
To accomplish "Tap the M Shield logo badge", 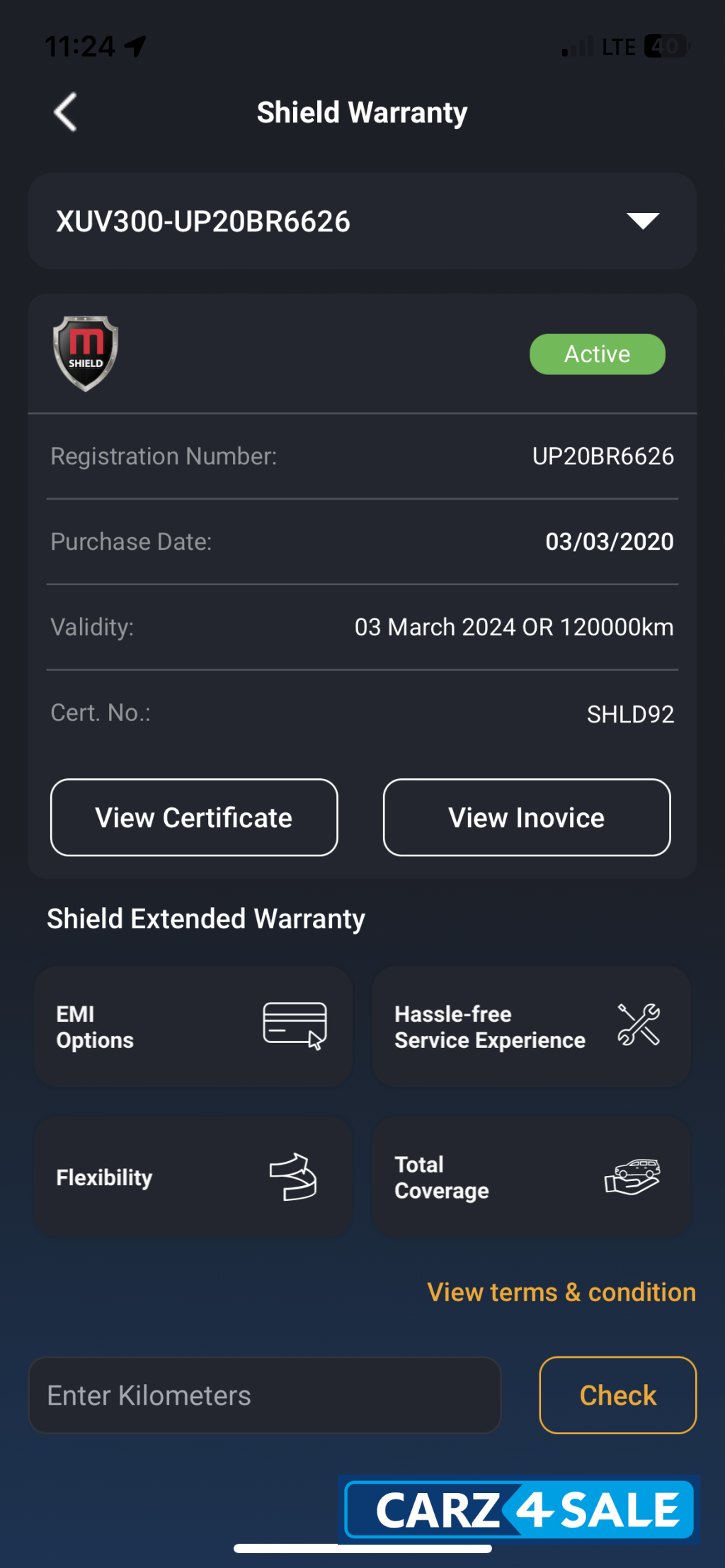I will [86, 353].
